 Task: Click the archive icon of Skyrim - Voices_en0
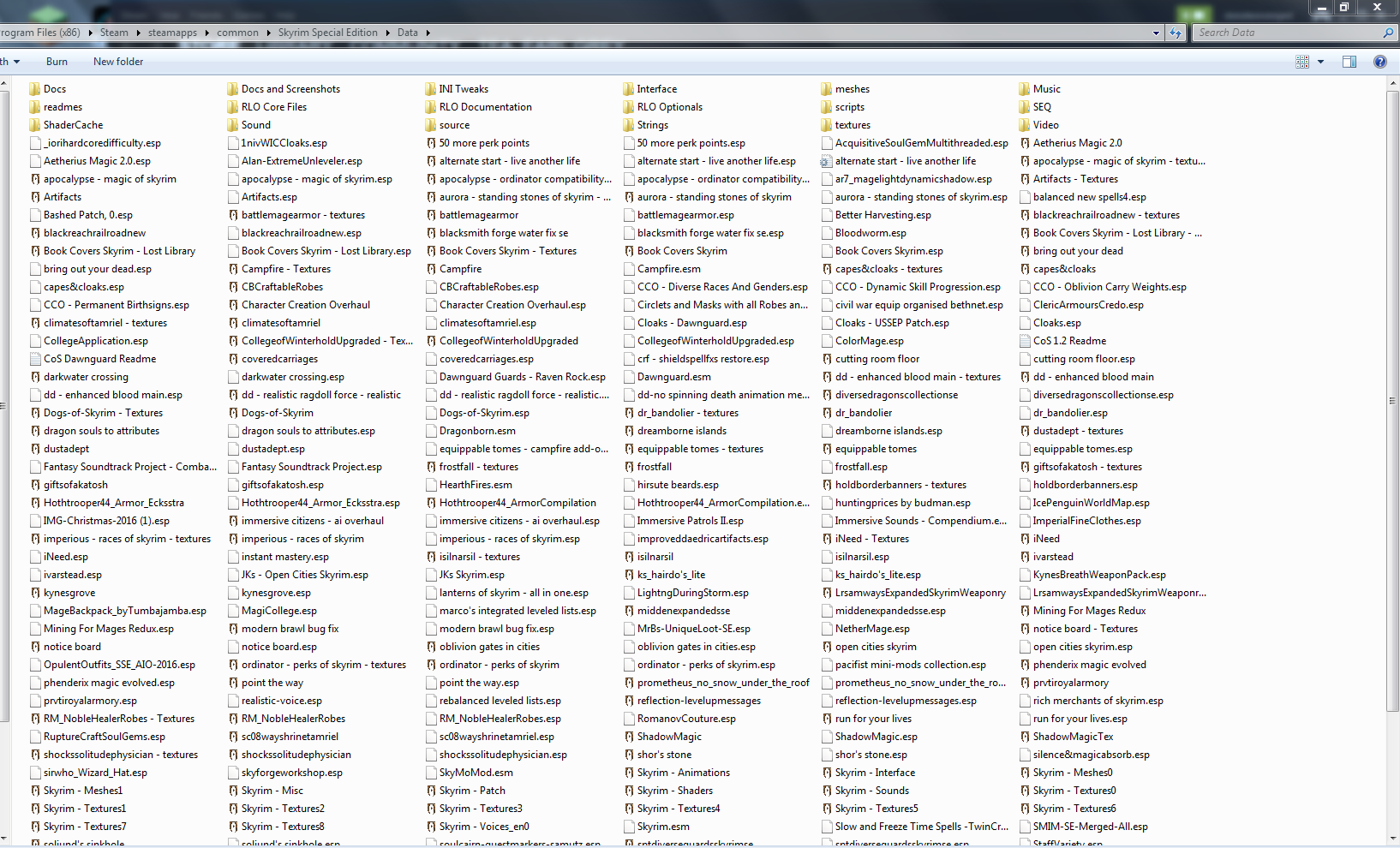[431, 827]
